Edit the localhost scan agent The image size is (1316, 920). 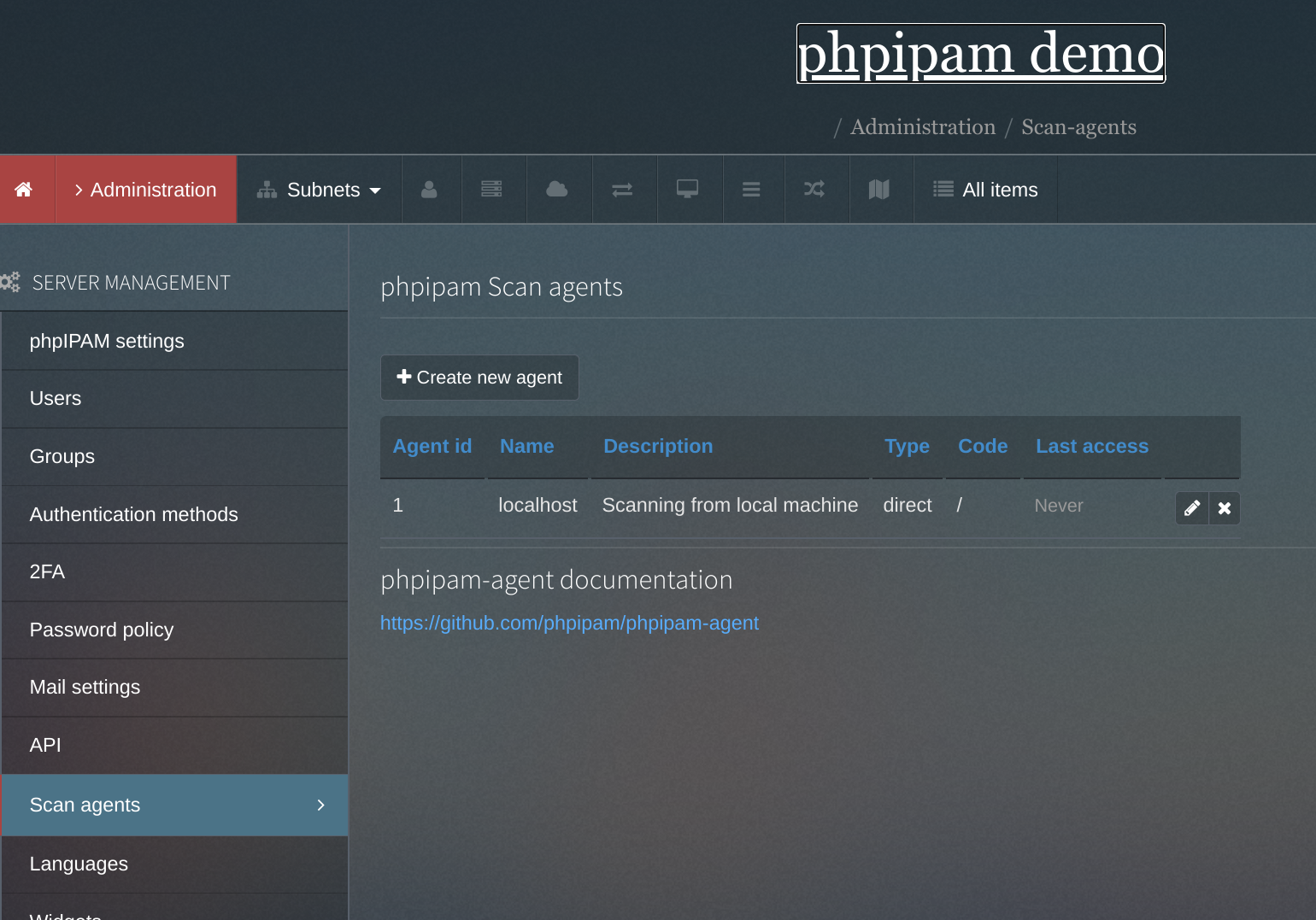[x=1192, y=508]
